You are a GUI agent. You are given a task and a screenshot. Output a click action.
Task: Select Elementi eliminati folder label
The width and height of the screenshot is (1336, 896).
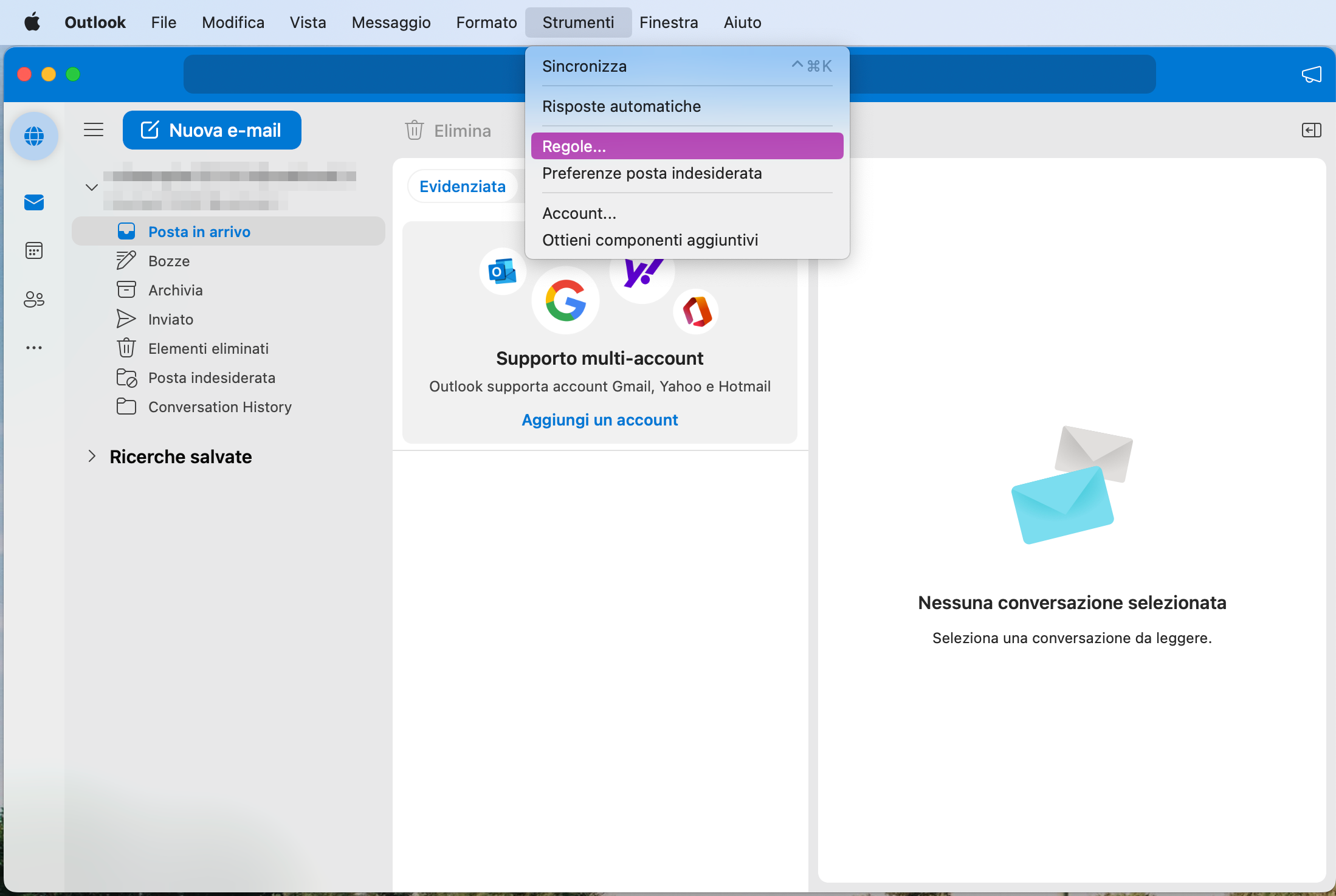208,348
